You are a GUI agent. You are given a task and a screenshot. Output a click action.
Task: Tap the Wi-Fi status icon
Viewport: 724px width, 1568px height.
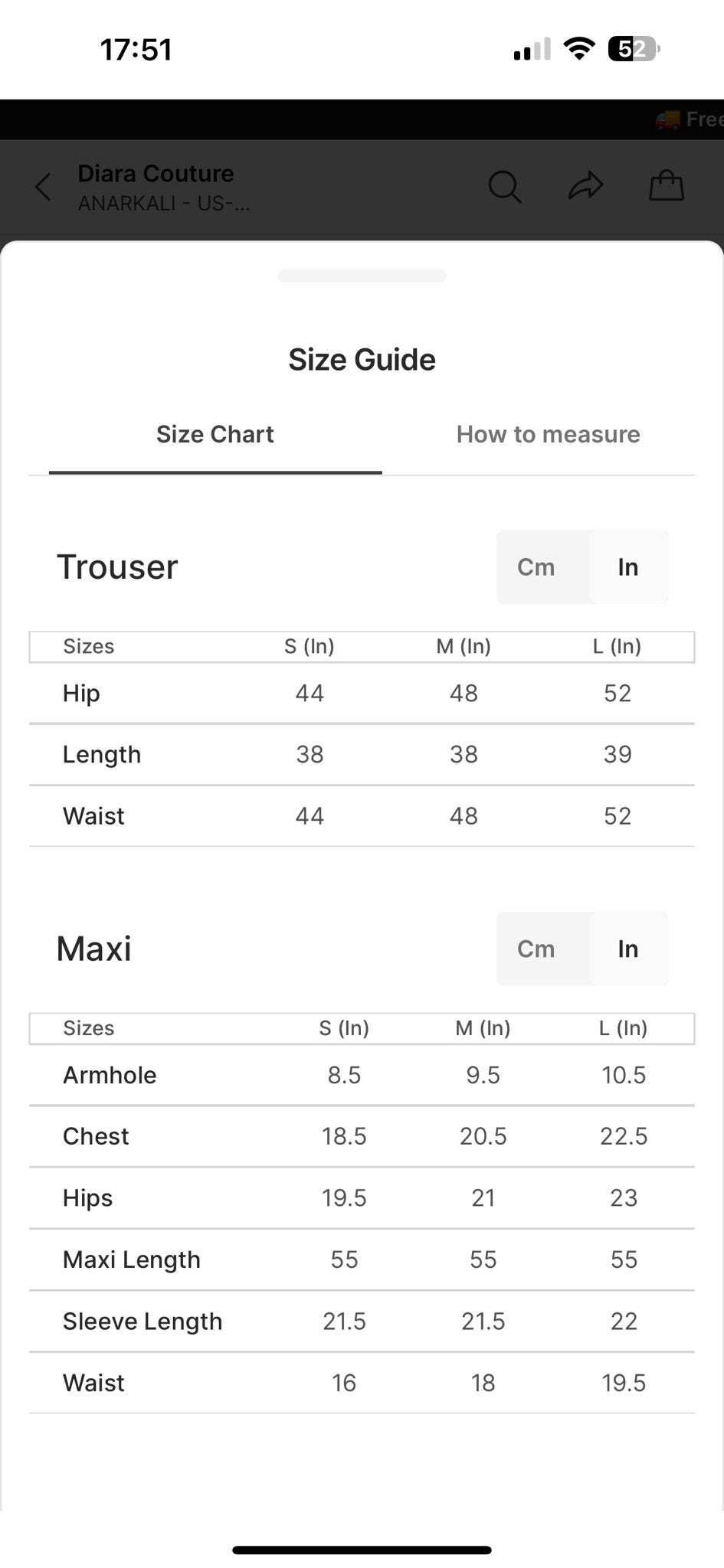pos(579,49)
